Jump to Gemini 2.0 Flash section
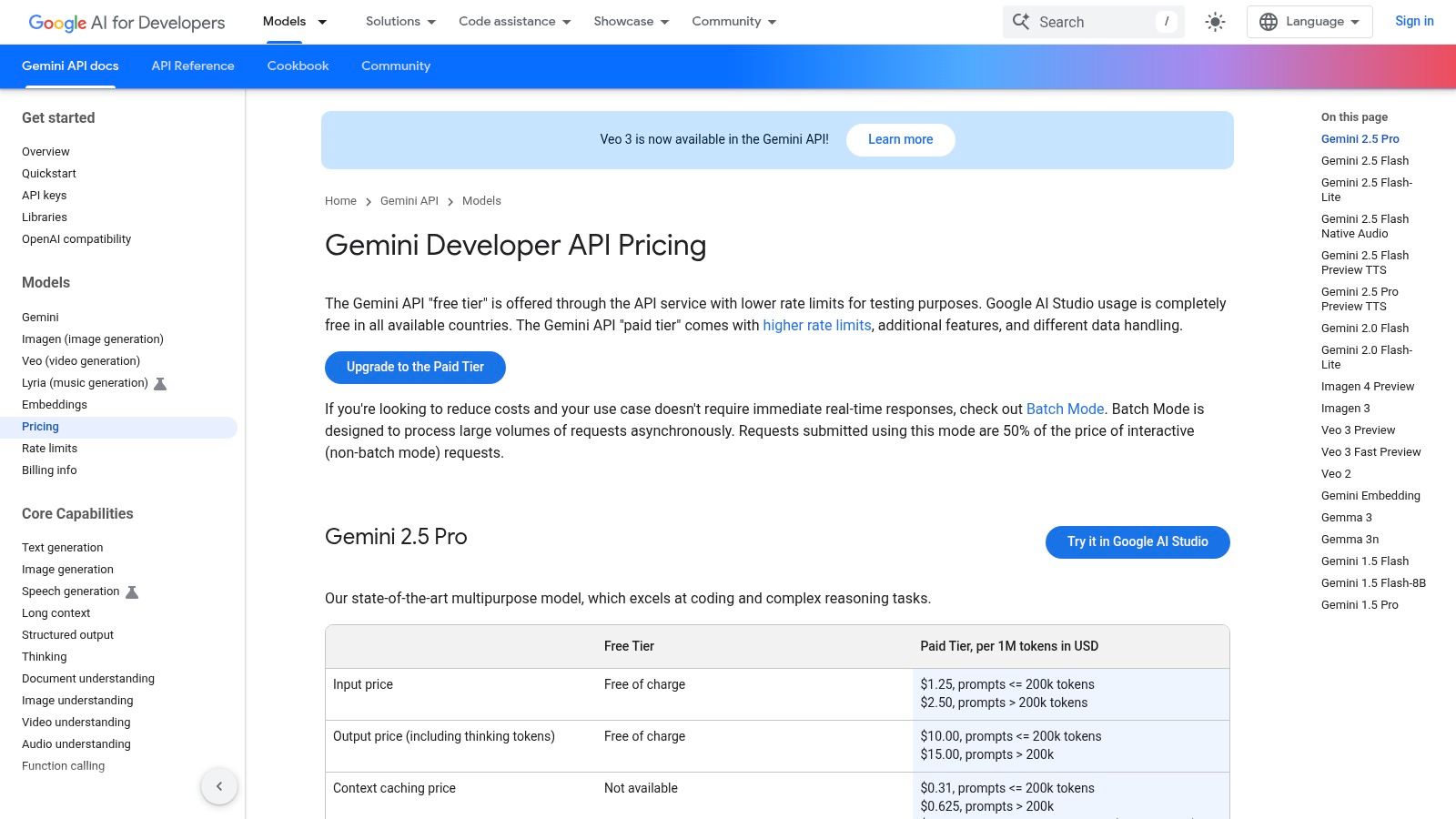This screenshot has width=1456, height=819. [x=1365, y=329]
